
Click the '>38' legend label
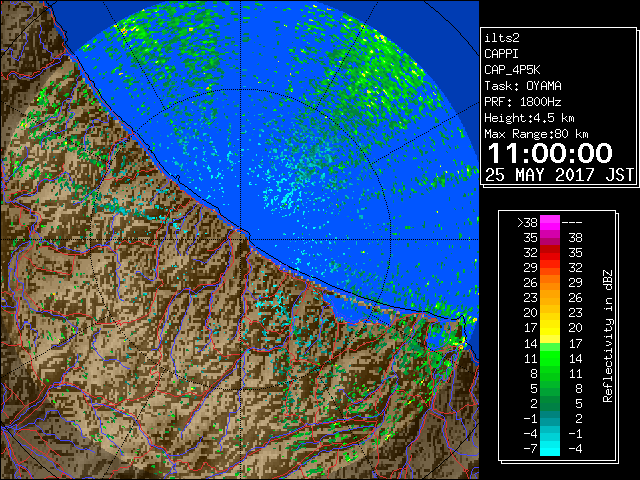point(527,223)
